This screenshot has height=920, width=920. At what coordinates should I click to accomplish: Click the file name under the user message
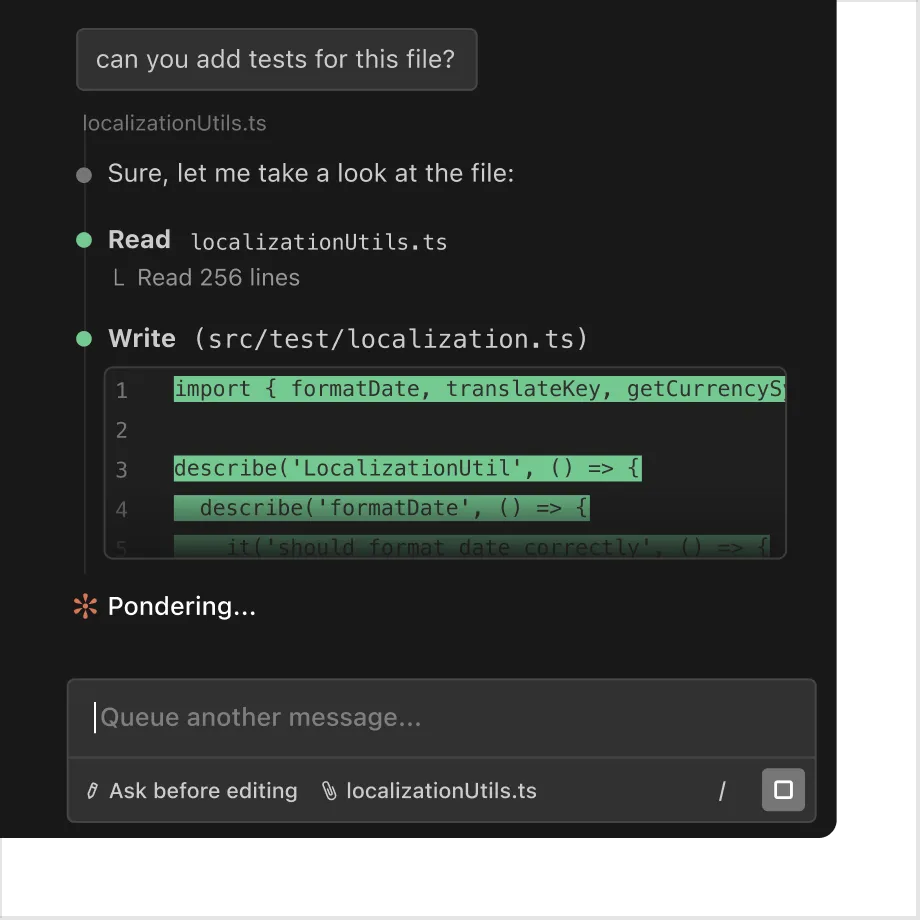175,123
